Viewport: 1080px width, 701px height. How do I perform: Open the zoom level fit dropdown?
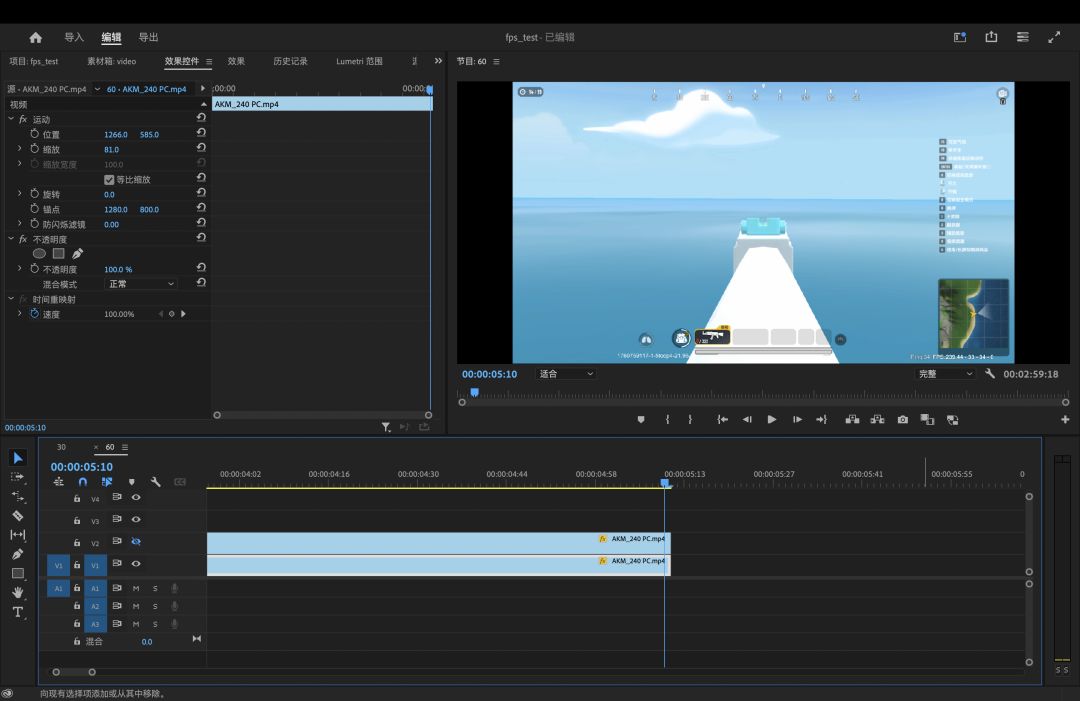tap(566, 374)
